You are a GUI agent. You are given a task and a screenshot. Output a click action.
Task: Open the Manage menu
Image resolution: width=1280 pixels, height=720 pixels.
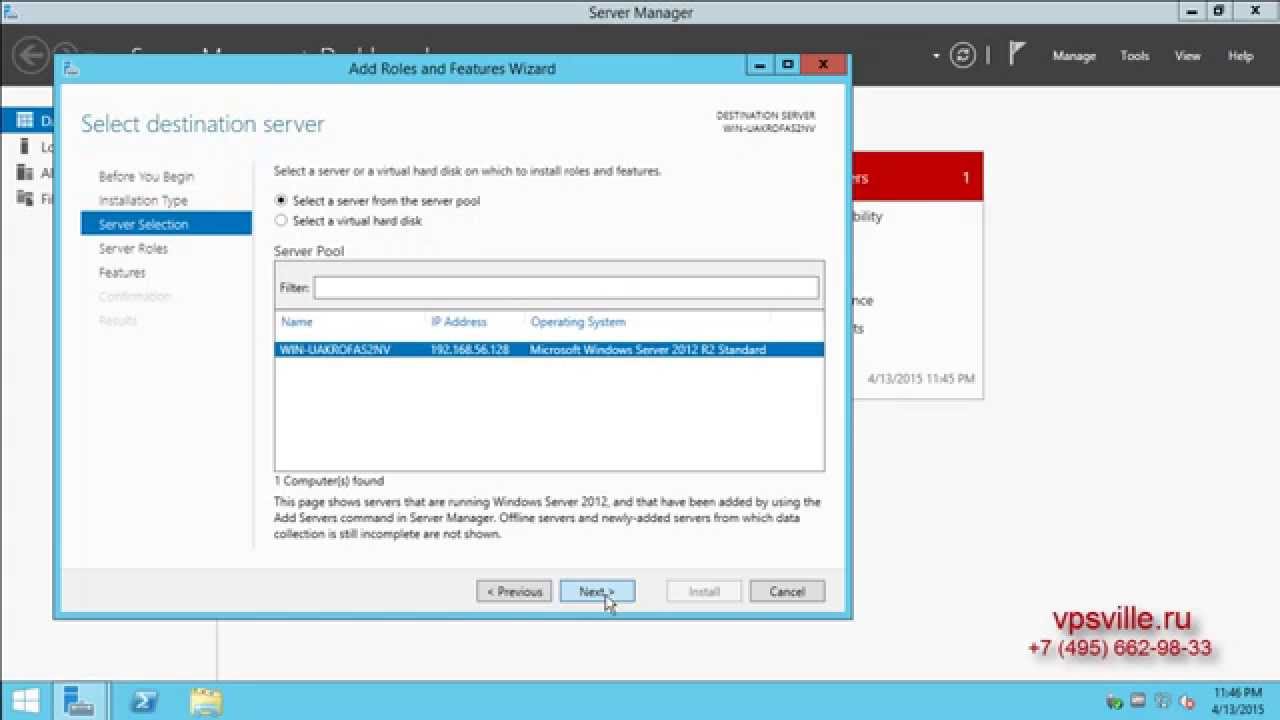[x=1074, y=56]
